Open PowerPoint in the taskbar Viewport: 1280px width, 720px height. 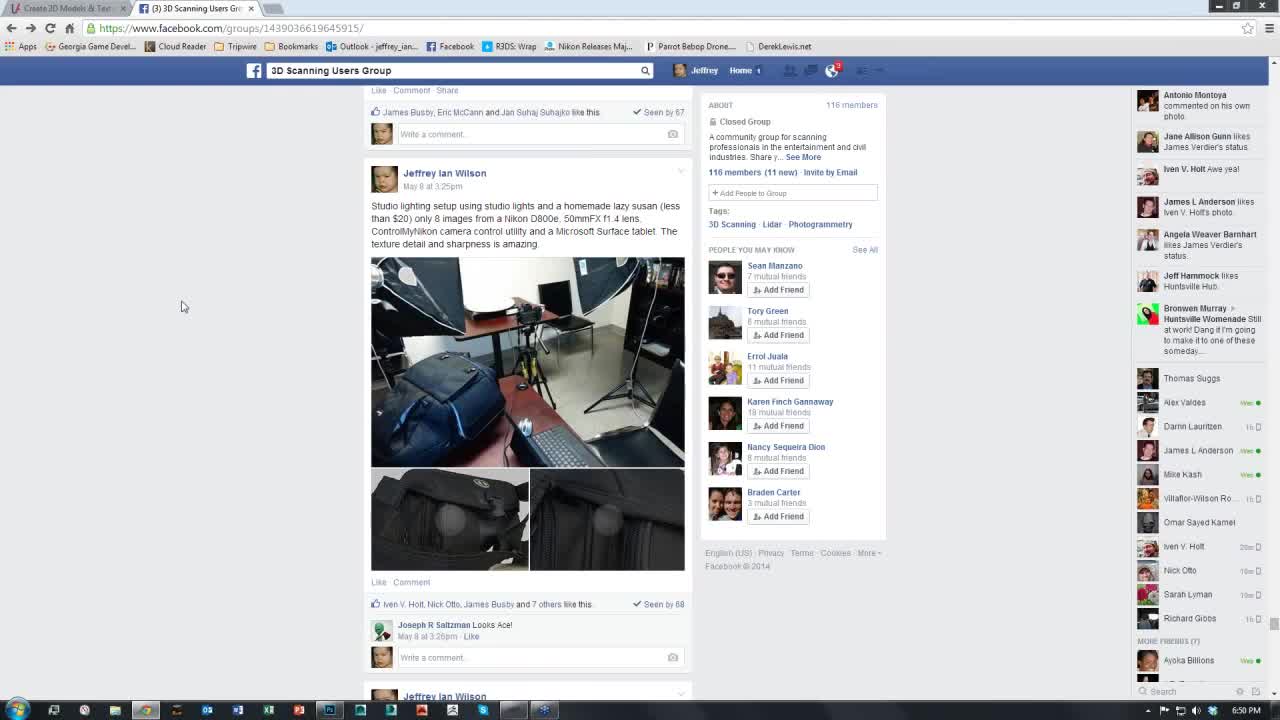point(299,710)
